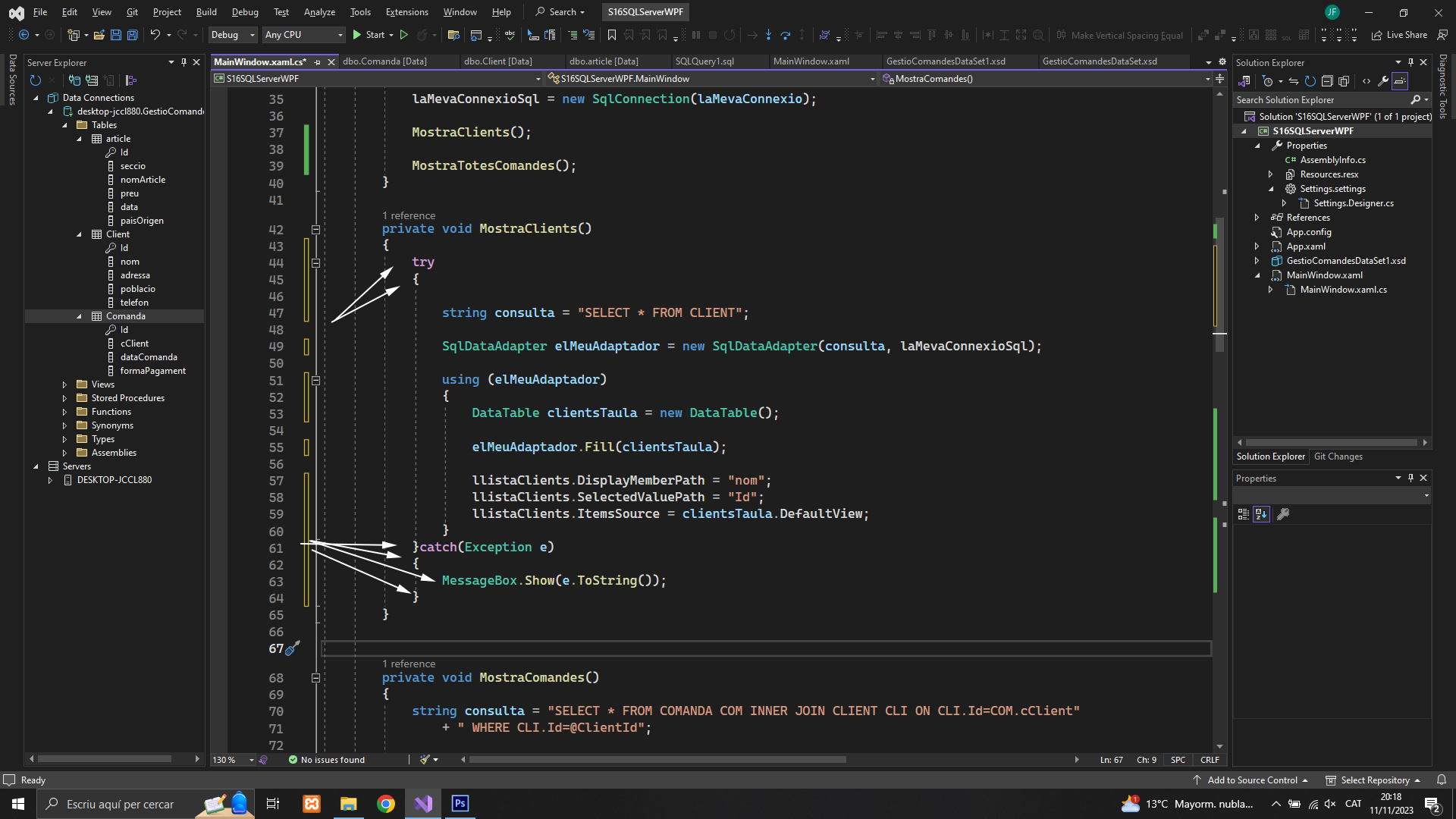Click Start Without Debugging play icon
This screenshot has height=819, width=1456.
click(404, 35)
